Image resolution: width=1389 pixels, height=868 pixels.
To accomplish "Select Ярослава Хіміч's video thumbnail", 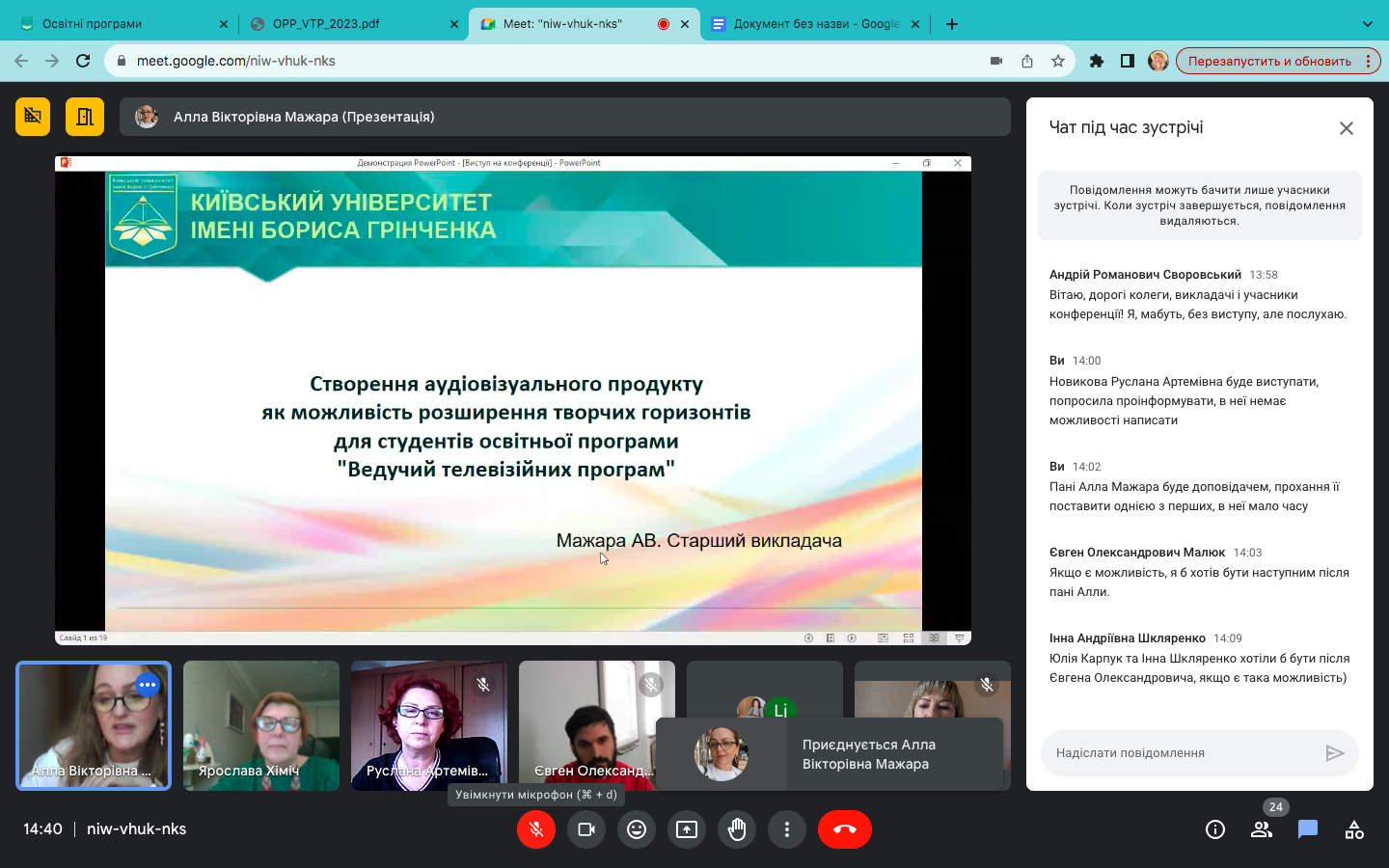I will tap(261, 725).
